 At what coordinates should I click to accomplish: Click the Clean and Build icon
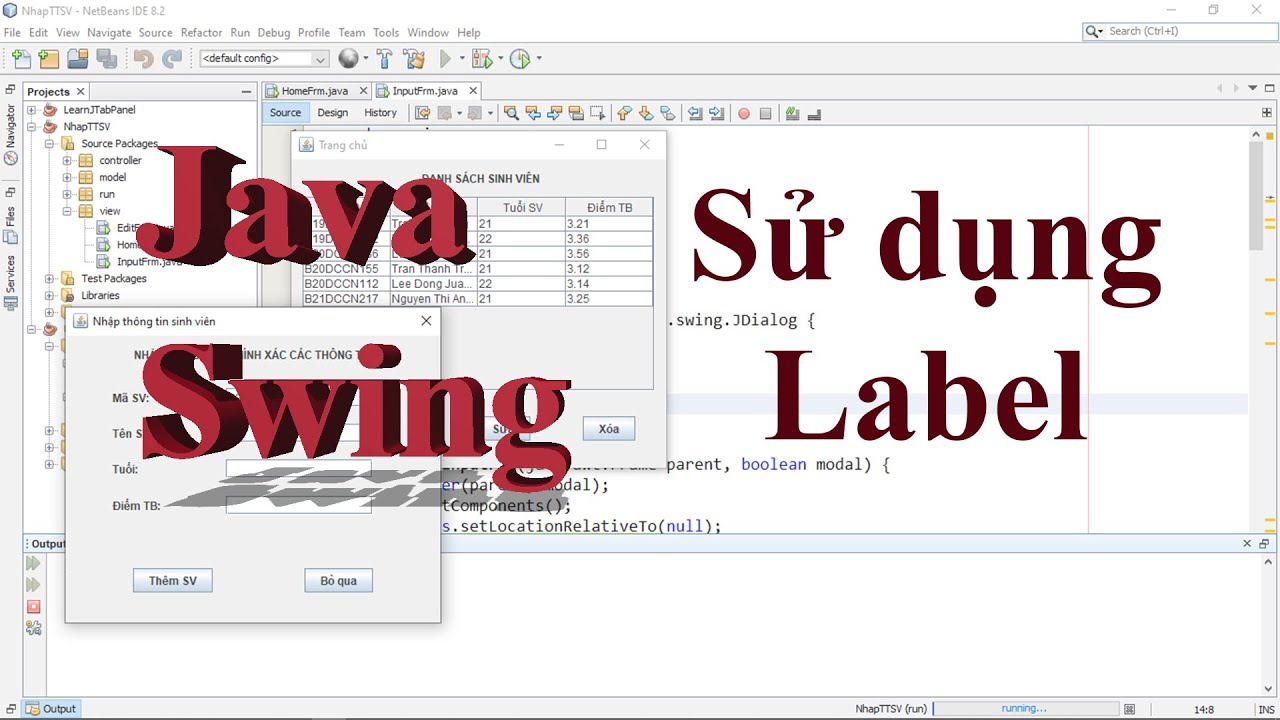(414, 59)
